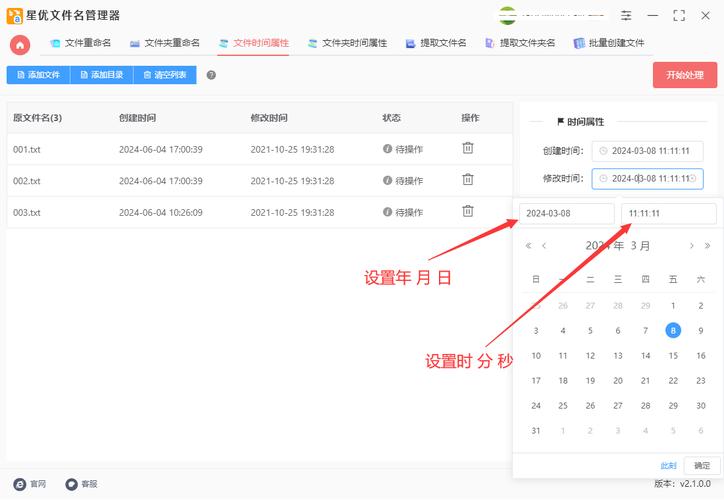This screenshot has width=724, height=500.
Task: Click the clock icon in 修改时间 field
Action: [603, 179]
